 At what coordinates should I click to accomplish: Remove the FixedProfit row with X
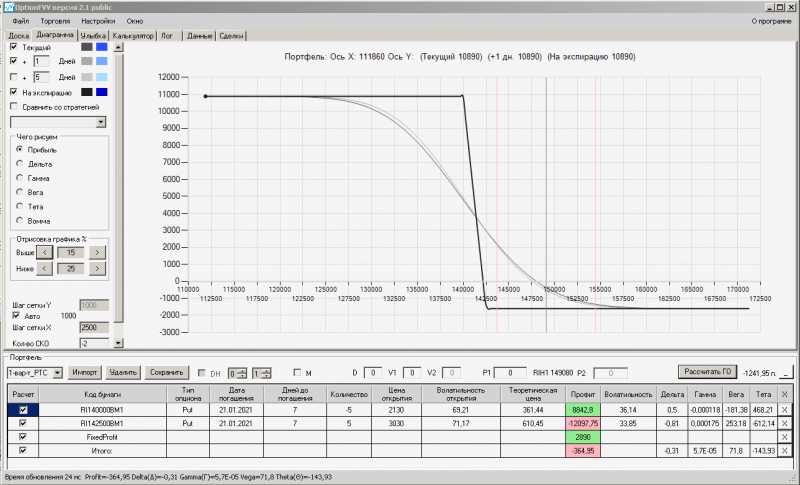(785, 437)
